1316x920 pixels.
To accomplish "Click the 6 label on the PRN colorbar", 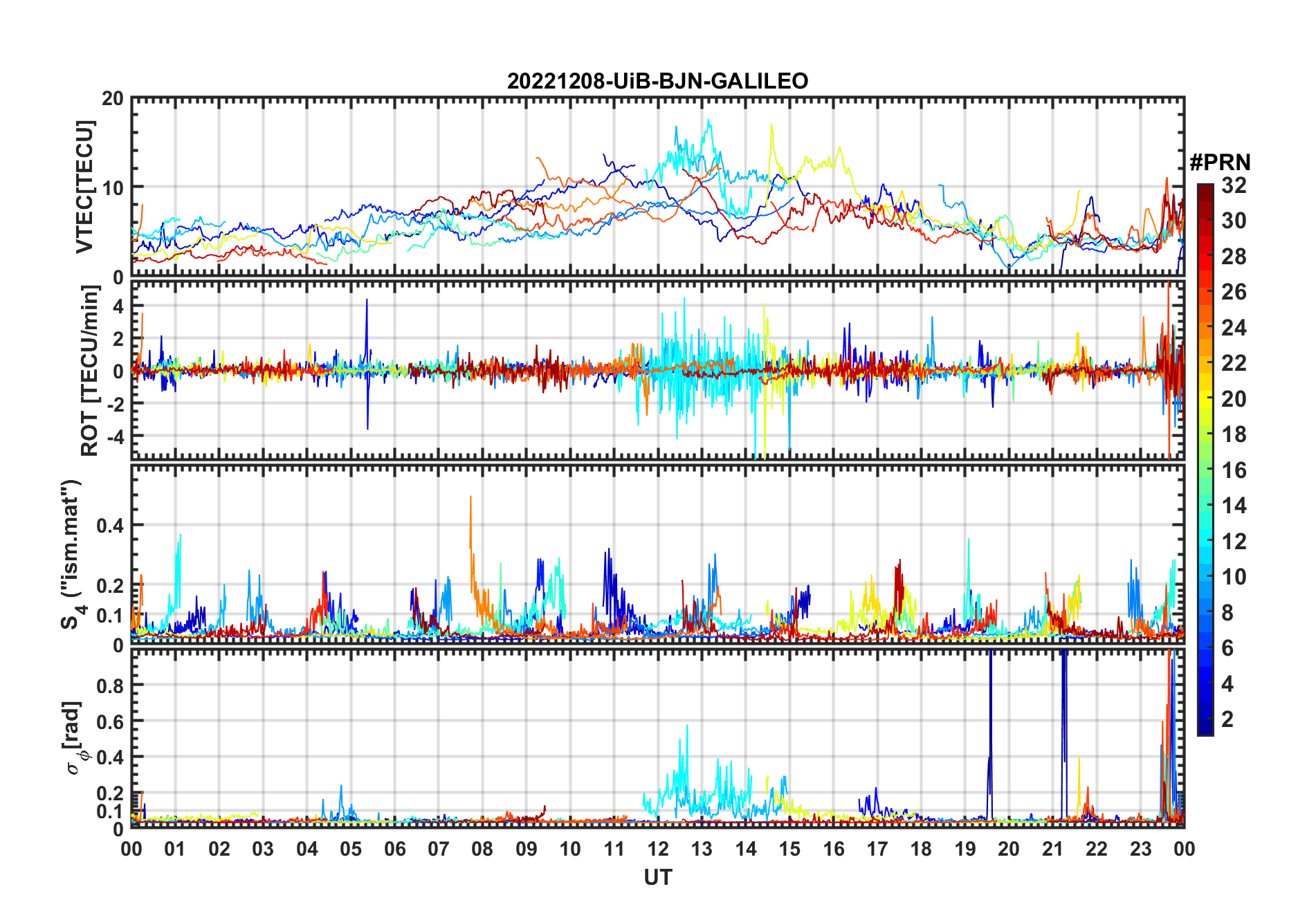I will pyautogui.click(x=1227, y=648).
